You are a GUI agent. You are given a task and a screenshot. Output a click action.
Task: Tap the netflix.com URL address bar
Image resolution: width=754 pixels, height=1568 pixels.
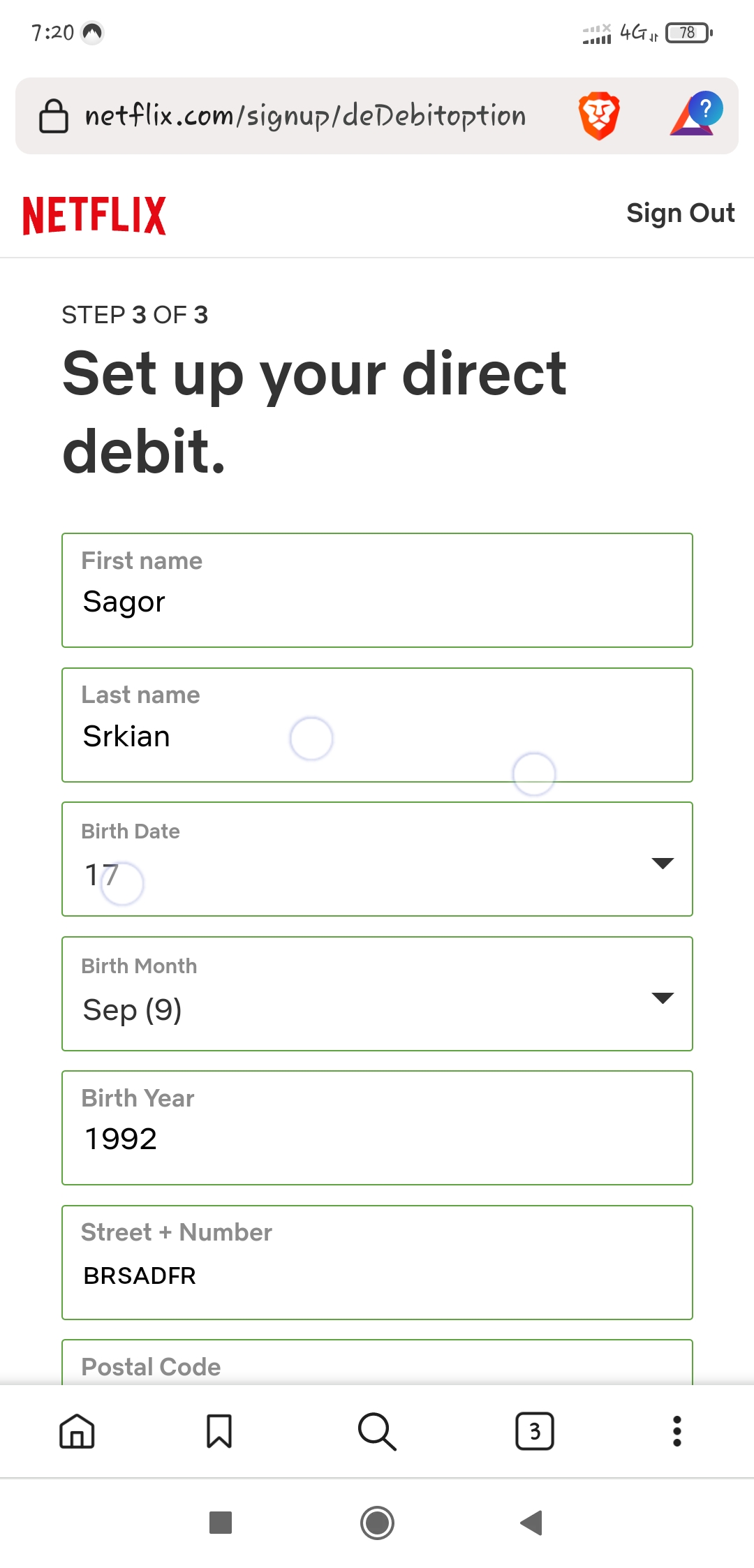305,116
